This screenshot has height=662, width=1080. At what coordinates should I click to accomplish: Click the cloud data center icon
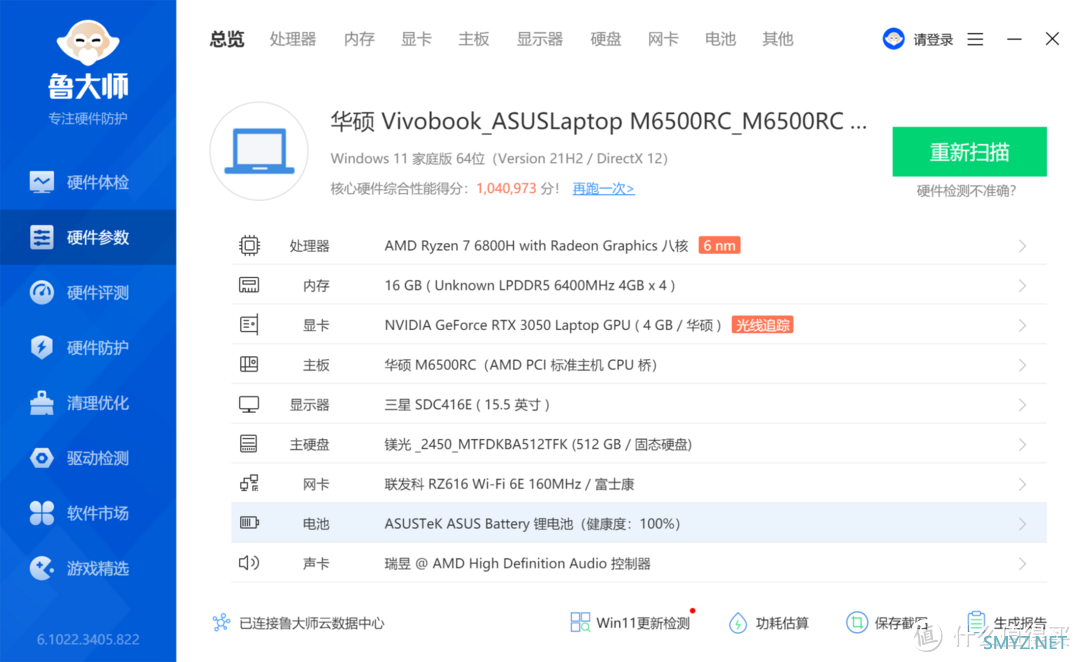point(221,623)
